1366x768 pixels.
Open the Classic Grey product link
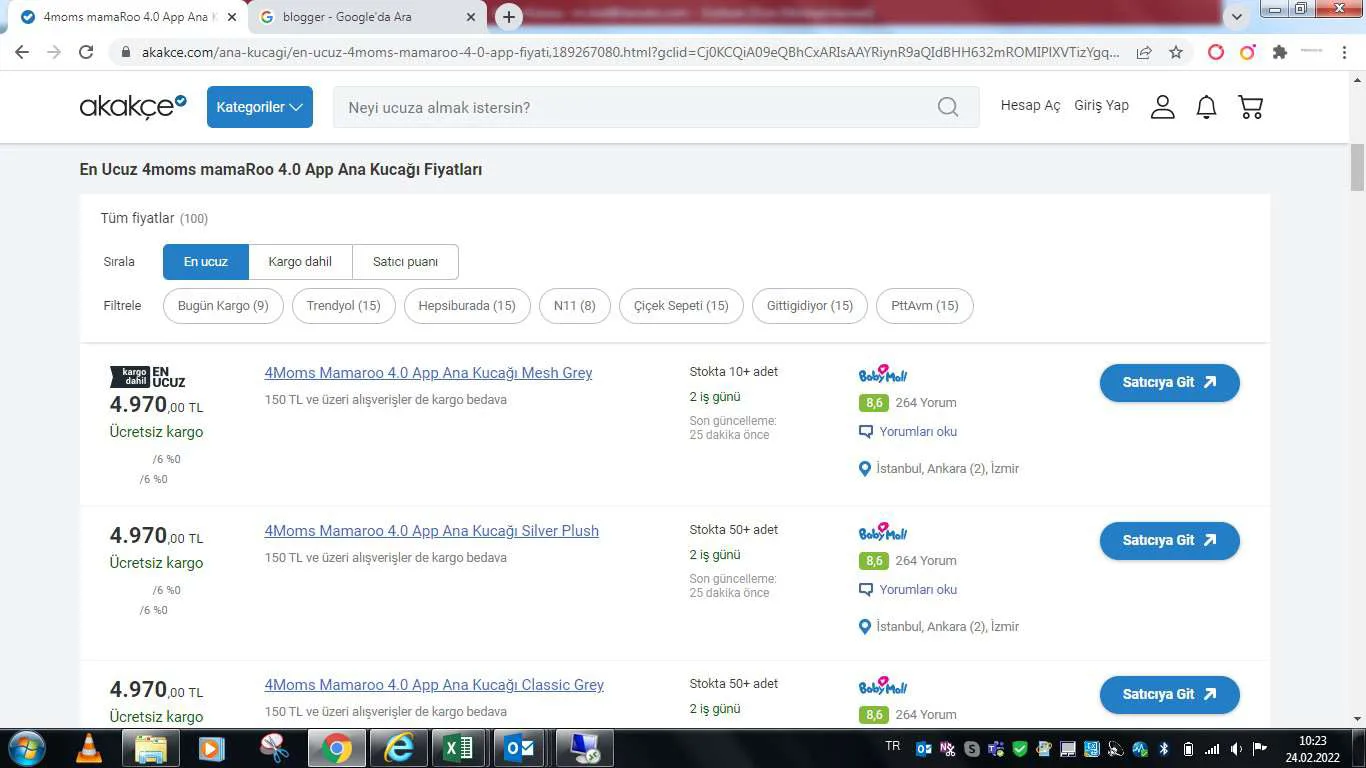coord(434,685)
